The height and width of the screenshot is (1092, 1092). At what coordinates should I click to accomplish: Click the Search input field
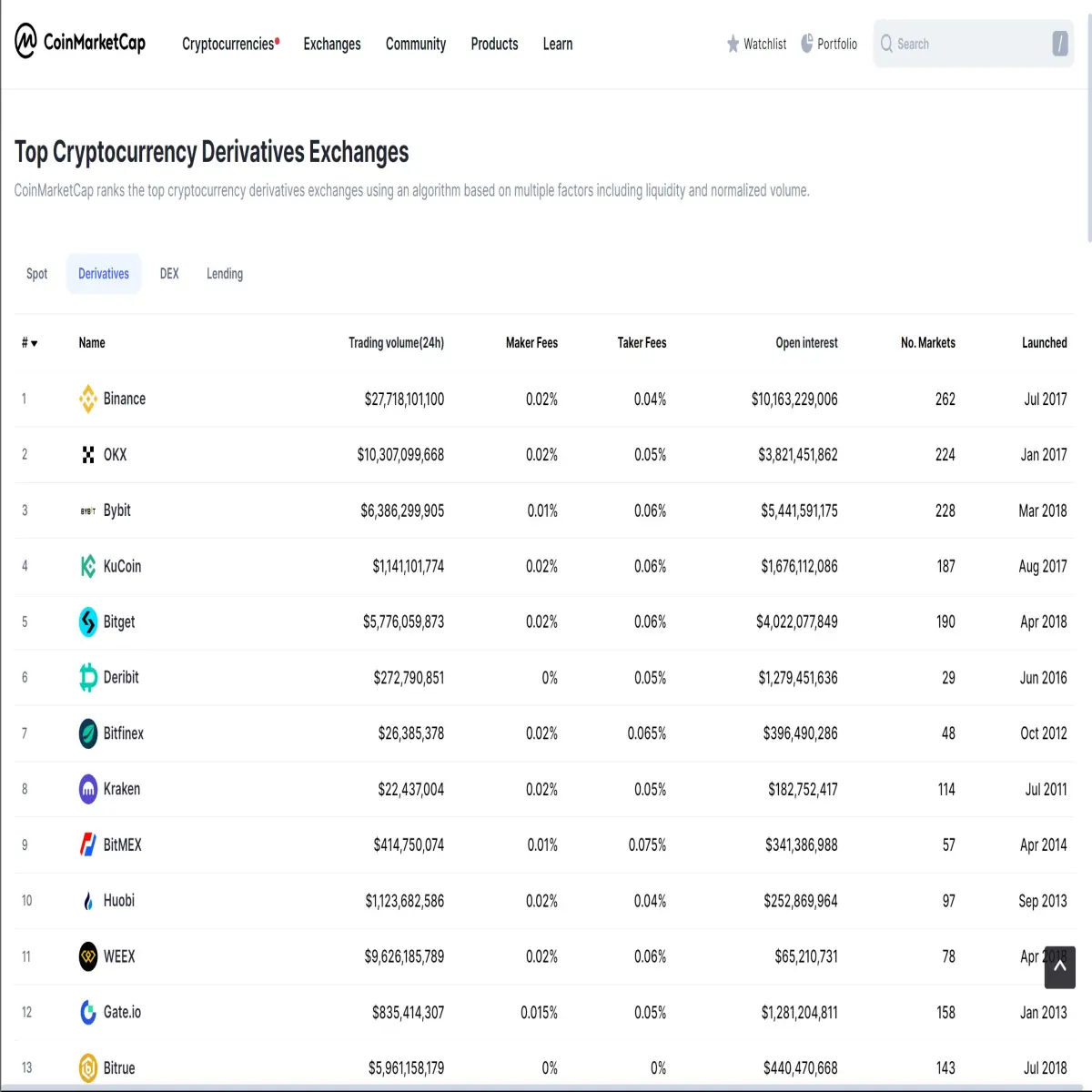974,44
